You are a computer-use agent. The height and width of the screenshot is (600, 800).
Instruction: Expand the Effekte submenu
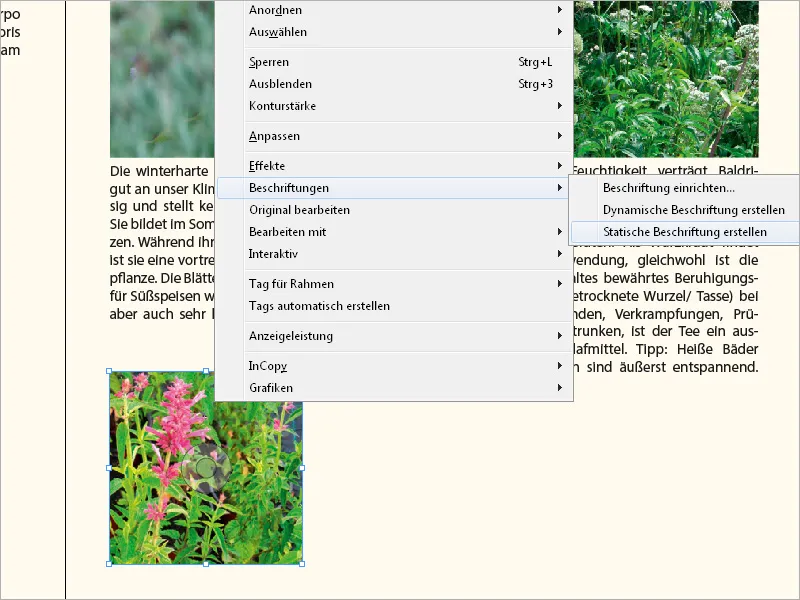(265, 165)
